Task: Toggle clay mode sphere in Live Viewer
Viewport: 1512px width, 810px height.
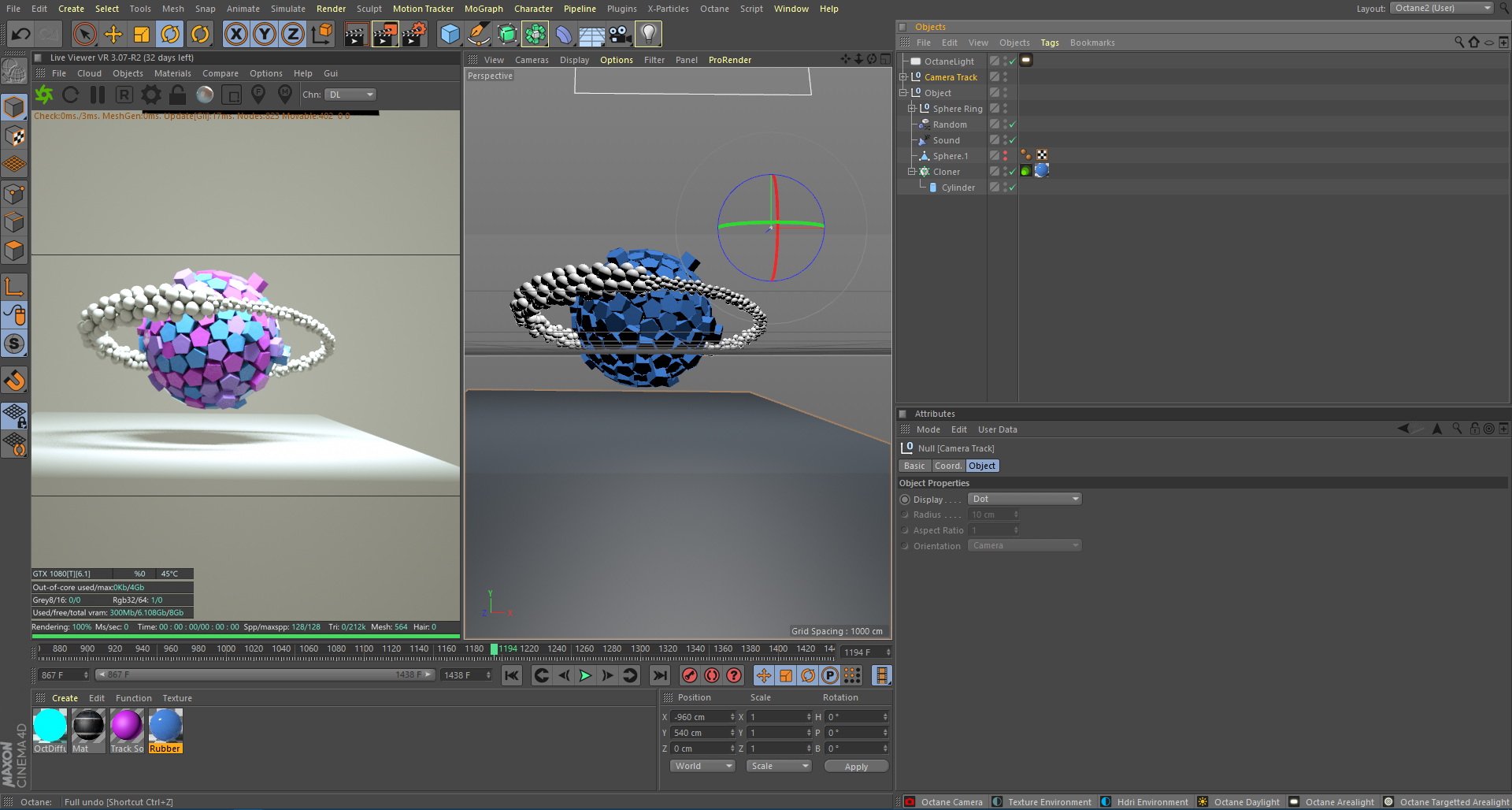Action: pyautogui.click(x=205, y=95)
